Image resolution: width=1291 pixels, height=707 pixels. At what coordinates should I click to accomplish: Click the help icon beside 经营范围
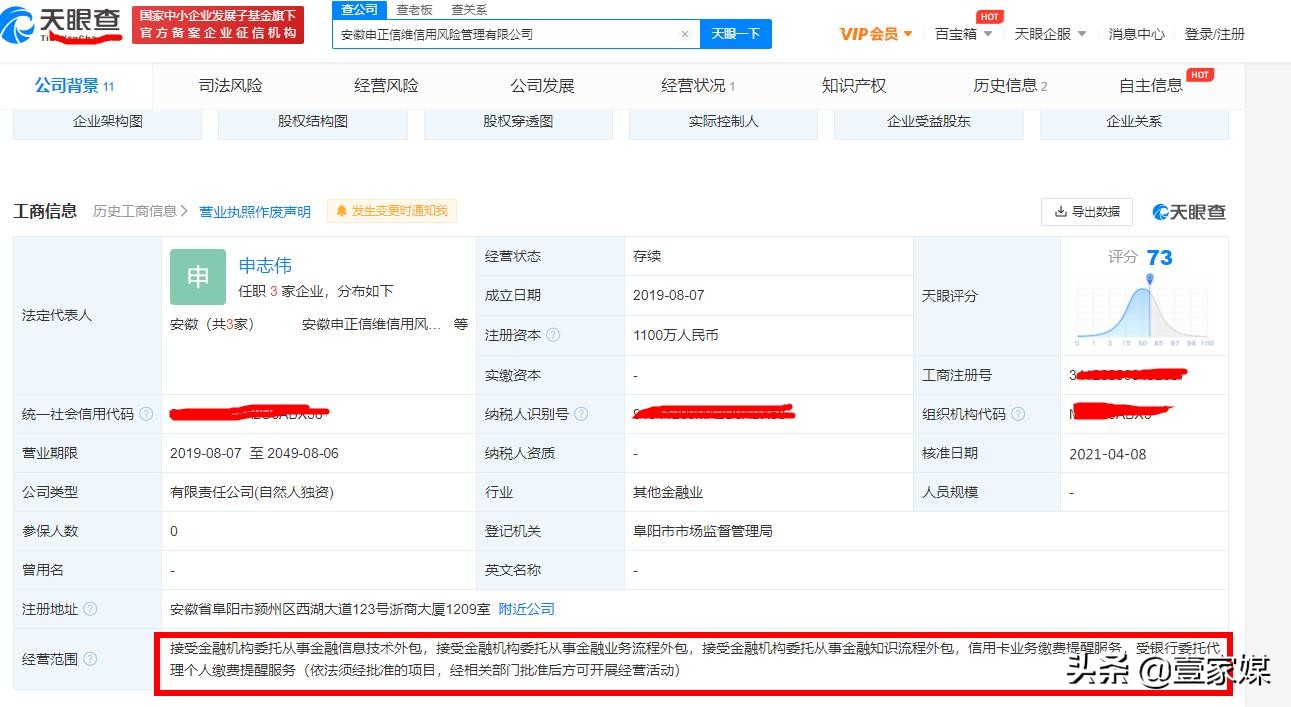(92, 659)
